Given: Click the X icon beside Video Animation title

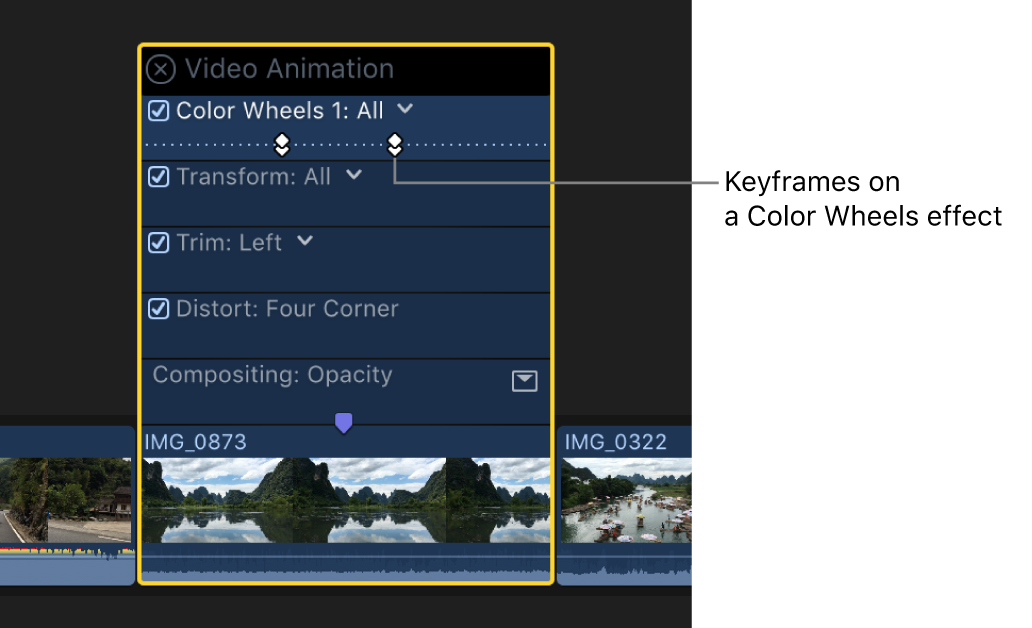Looking at the screenshot, I should 160,69.
